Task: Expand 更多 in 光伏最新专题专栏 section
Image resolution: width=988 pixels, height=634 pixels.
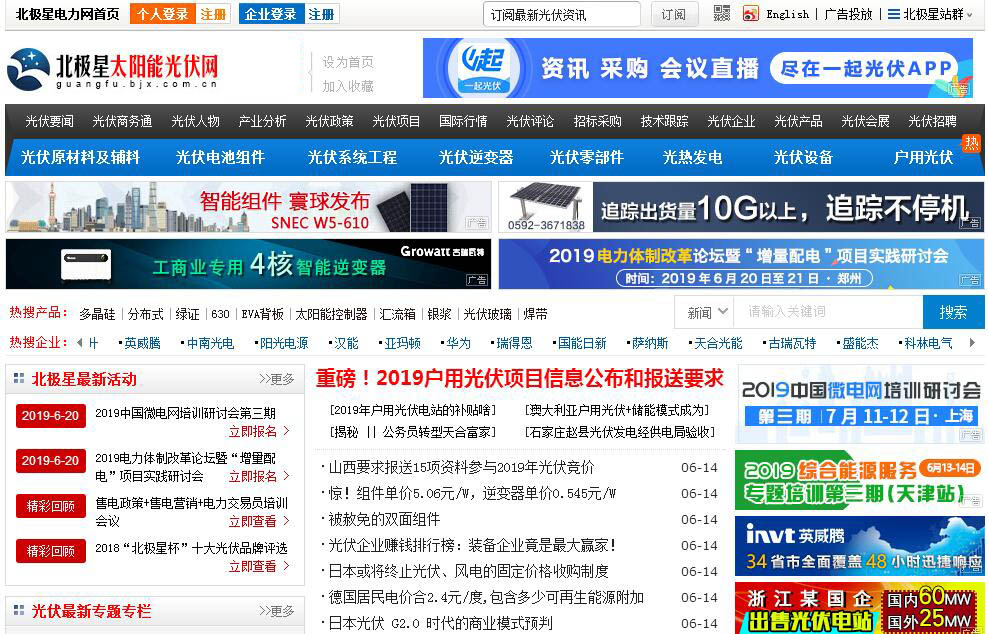Action: click(x=277, y=610)
